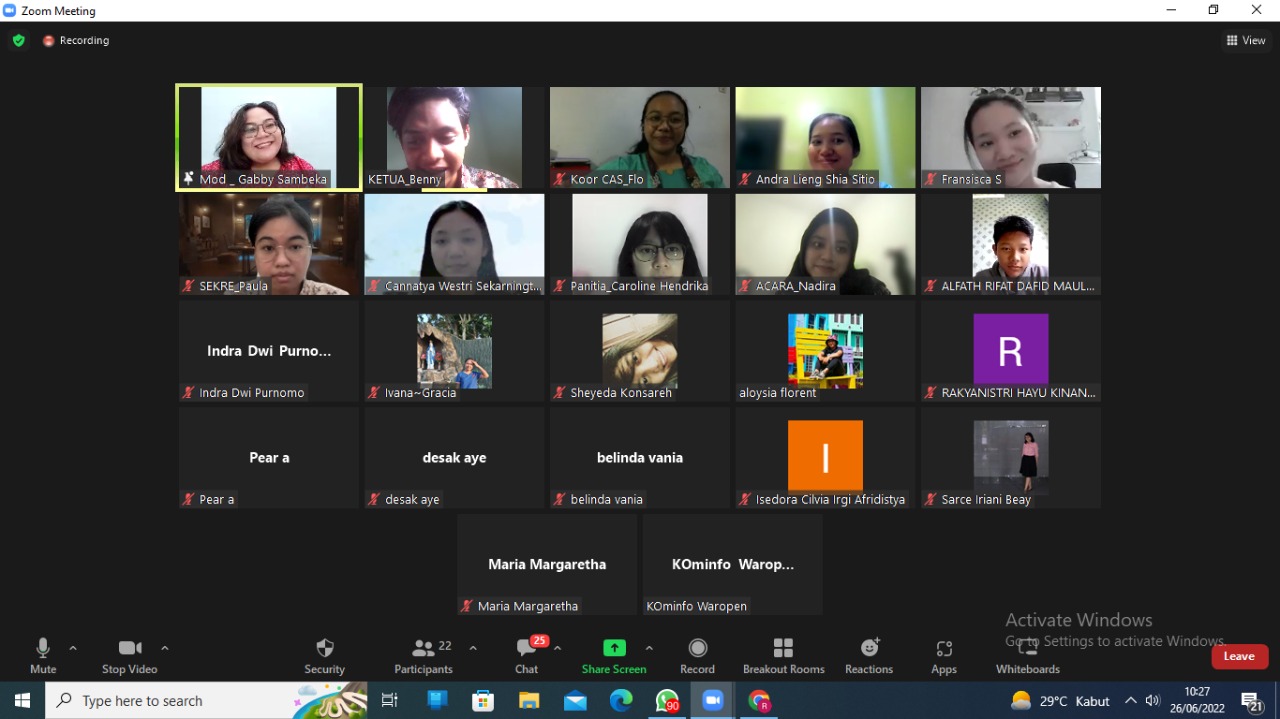Viewport: 1280px width, 719px height.
Task: Expand the arrow beside Chat
Action: (557, 648)
